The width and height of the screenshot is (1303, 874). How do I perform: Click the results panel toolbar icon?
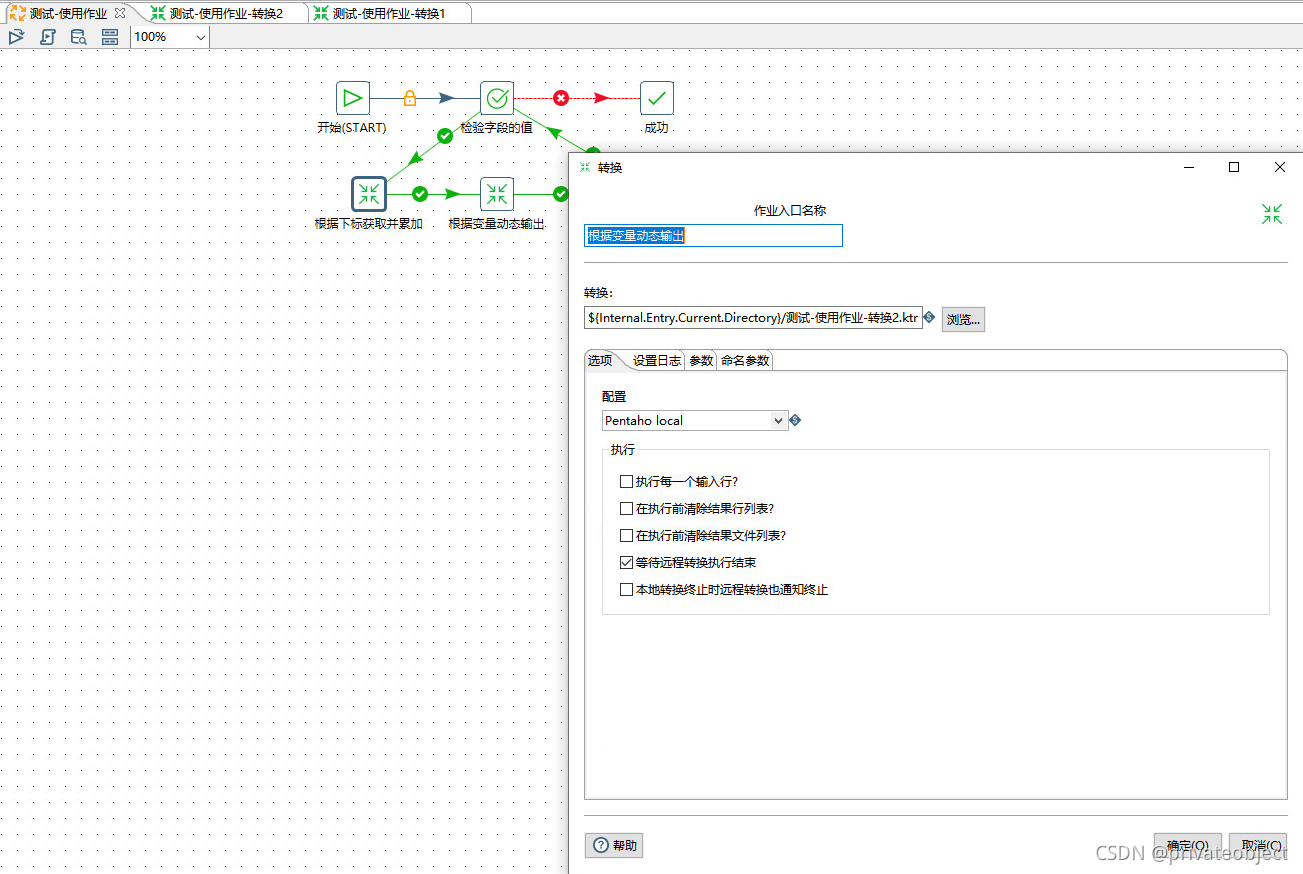(110, 37)
